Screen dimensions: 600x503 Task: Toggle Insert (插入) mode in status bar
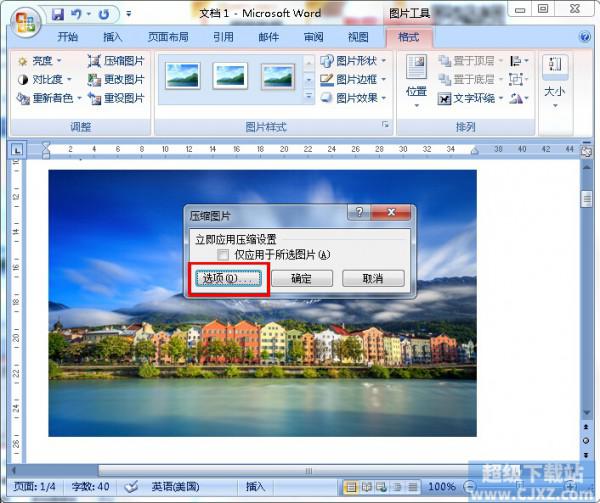[255, 487]
